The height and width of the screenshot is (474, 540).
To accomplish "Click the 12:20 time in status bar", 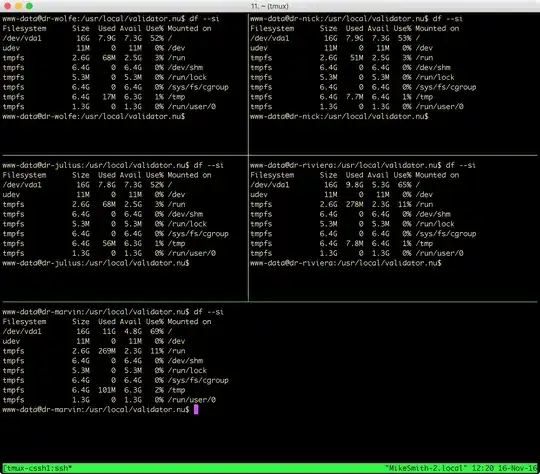I will click(x=482, y=468).
